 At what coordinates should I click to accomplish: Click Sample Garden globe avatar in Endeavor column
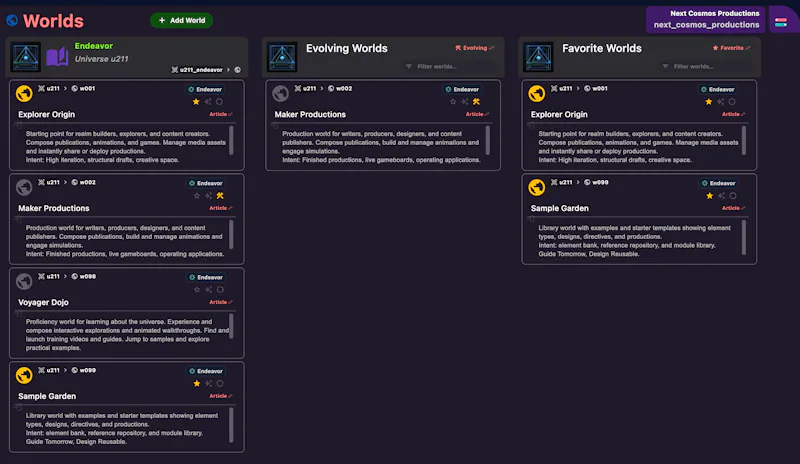[x=24, y=375]
